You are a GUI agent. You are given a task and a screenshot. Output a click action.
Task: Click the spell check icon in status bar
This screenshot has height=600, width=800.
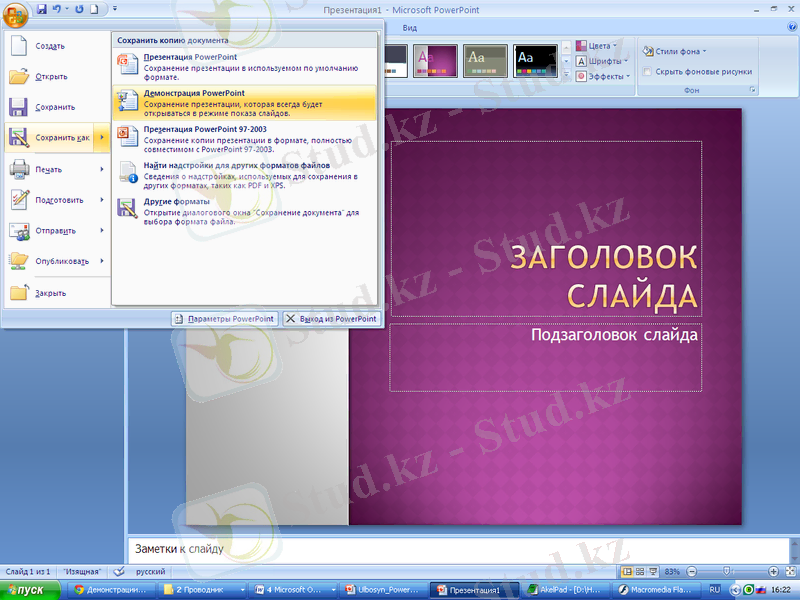point(119,571)
